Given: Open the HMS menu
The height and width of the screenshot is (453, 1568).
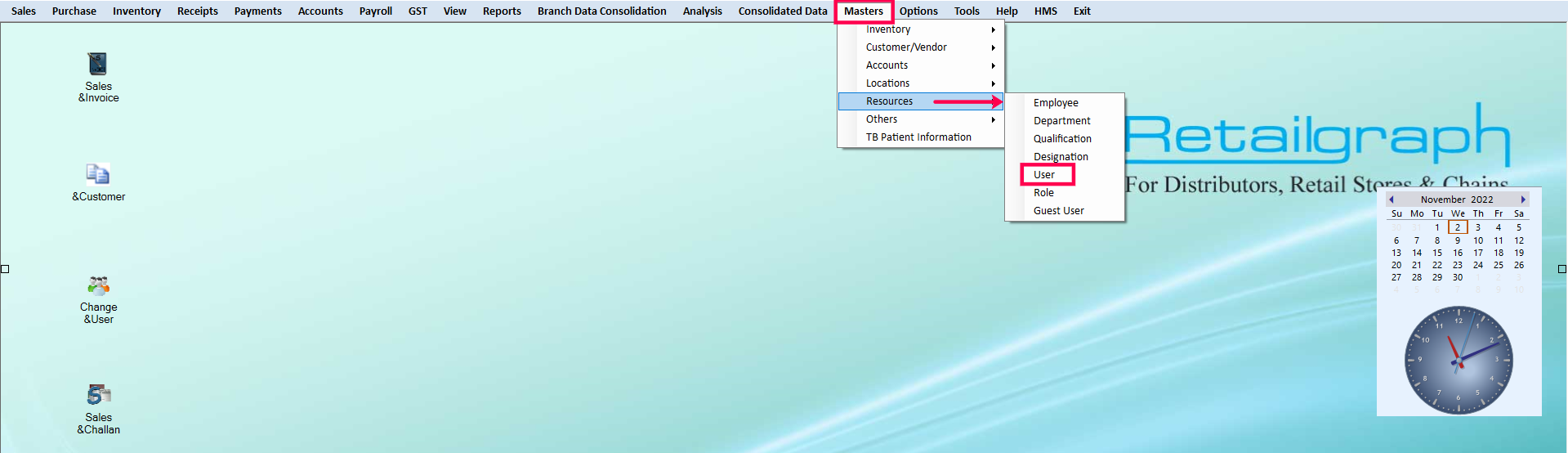Looking at the screenshot, I should 1046,11.
